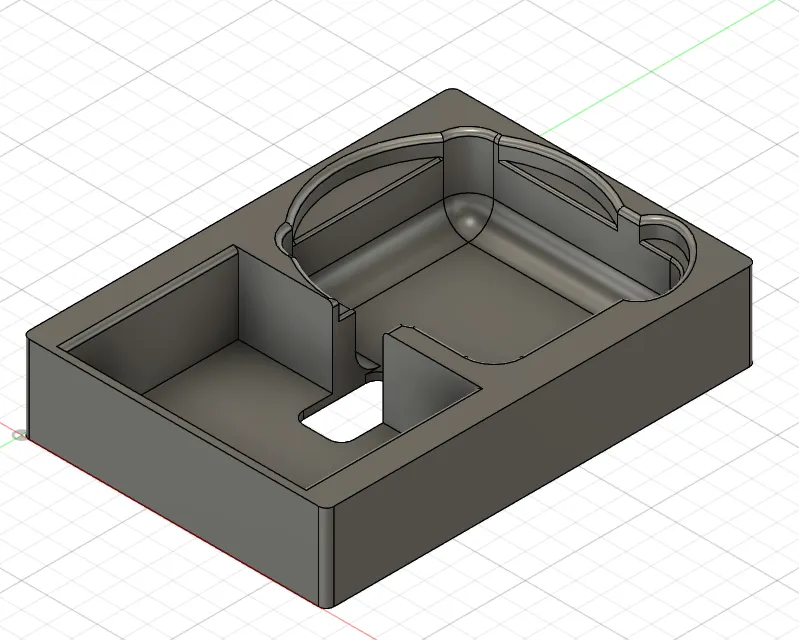
Task: Click the rectangular through-hole cutout in the tray
Action: pyautogui.click(x=342, y=414)
